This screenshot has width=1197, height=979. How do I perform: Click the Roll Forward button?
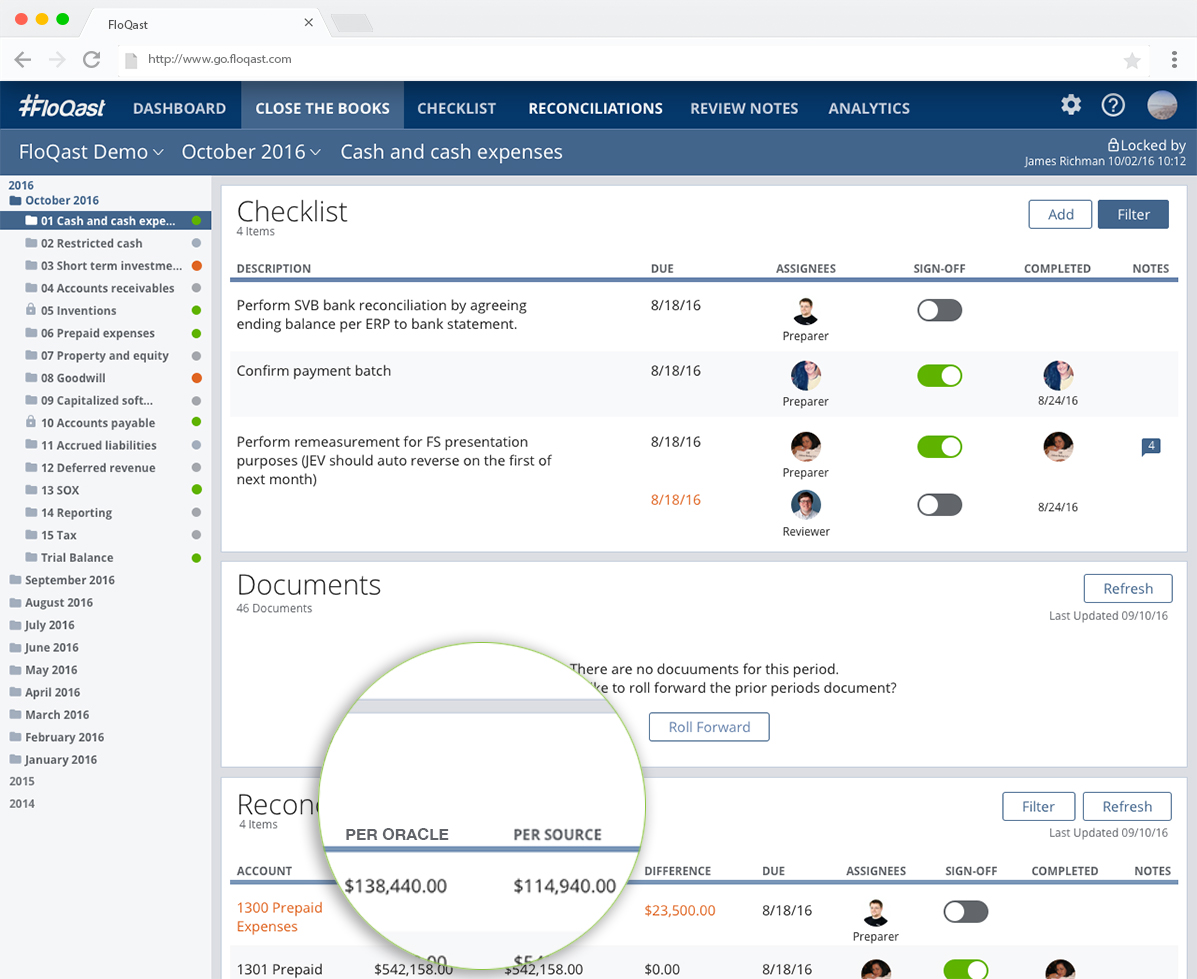click(x=709, y=727)
